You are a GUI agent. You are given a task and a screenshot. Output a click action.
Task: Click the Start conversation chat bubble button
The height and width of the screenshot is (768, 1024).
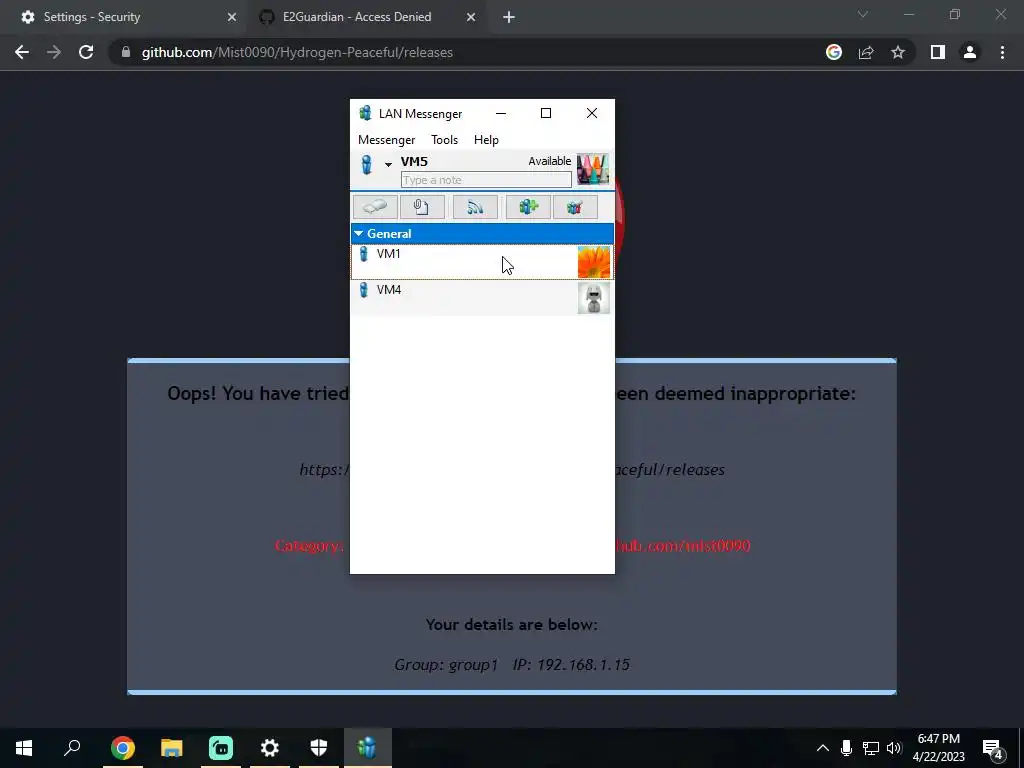click(x=375, y=207)
